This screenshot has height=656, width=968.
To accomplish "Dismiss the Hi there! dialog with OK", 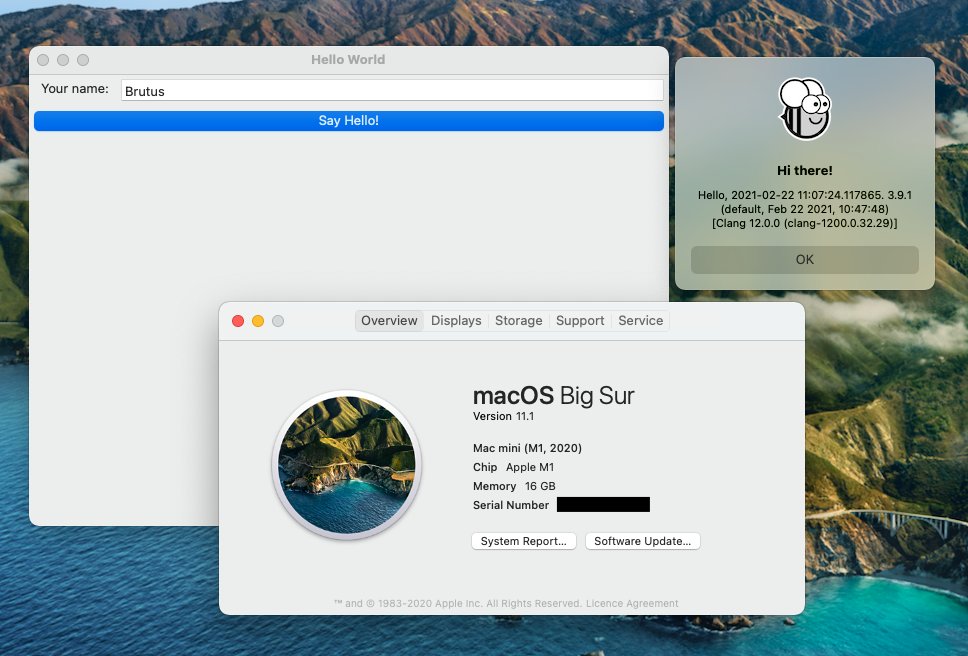I will pyautogui.click(x=804, y=260).
